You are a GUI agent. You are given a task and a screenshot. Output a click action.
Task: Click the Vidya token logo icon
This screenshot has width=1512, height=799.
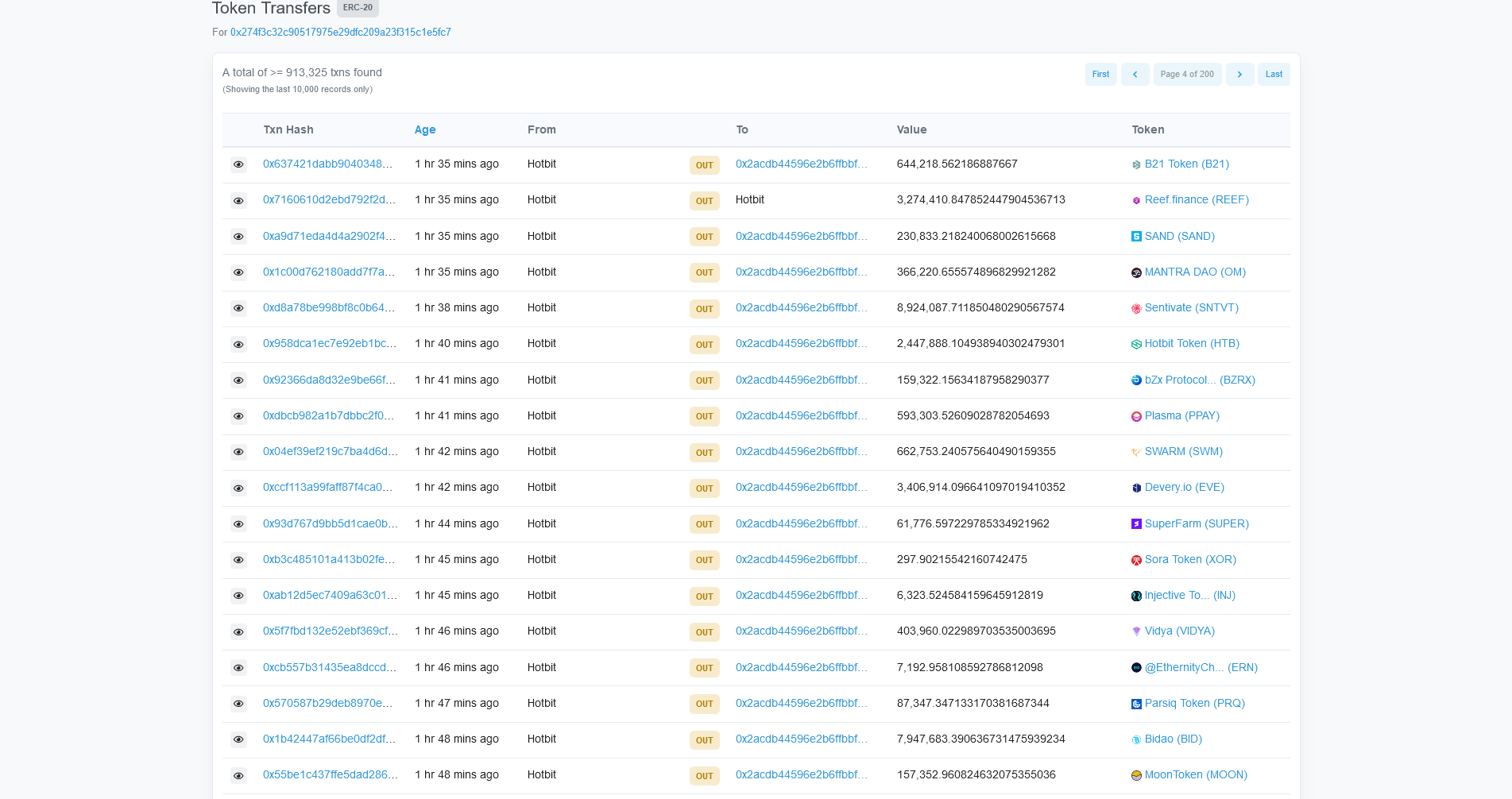tap(1136, 631)
